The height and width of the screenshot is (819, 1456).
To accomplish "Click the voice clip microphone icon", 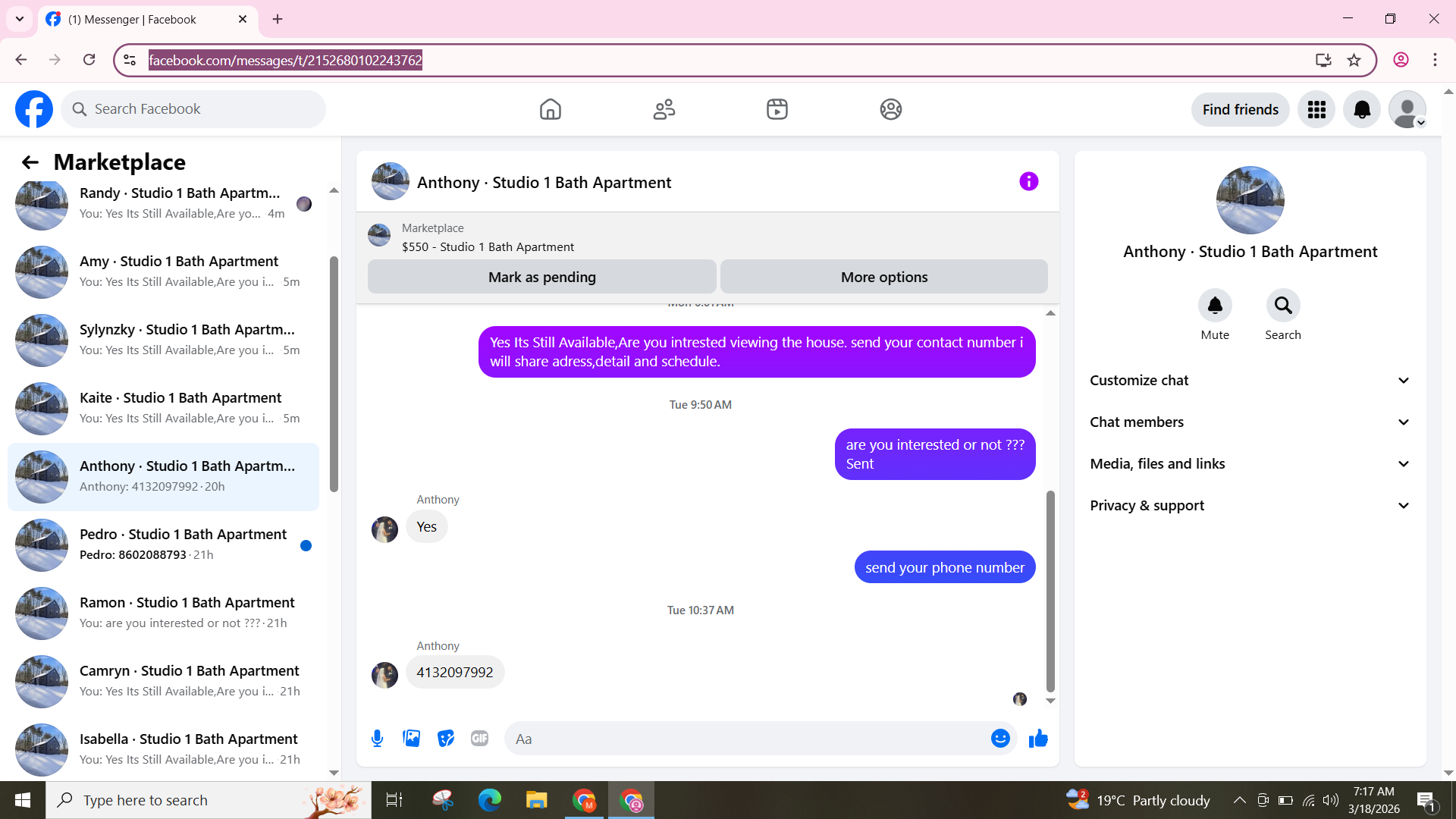I will [x=377, y=739].
